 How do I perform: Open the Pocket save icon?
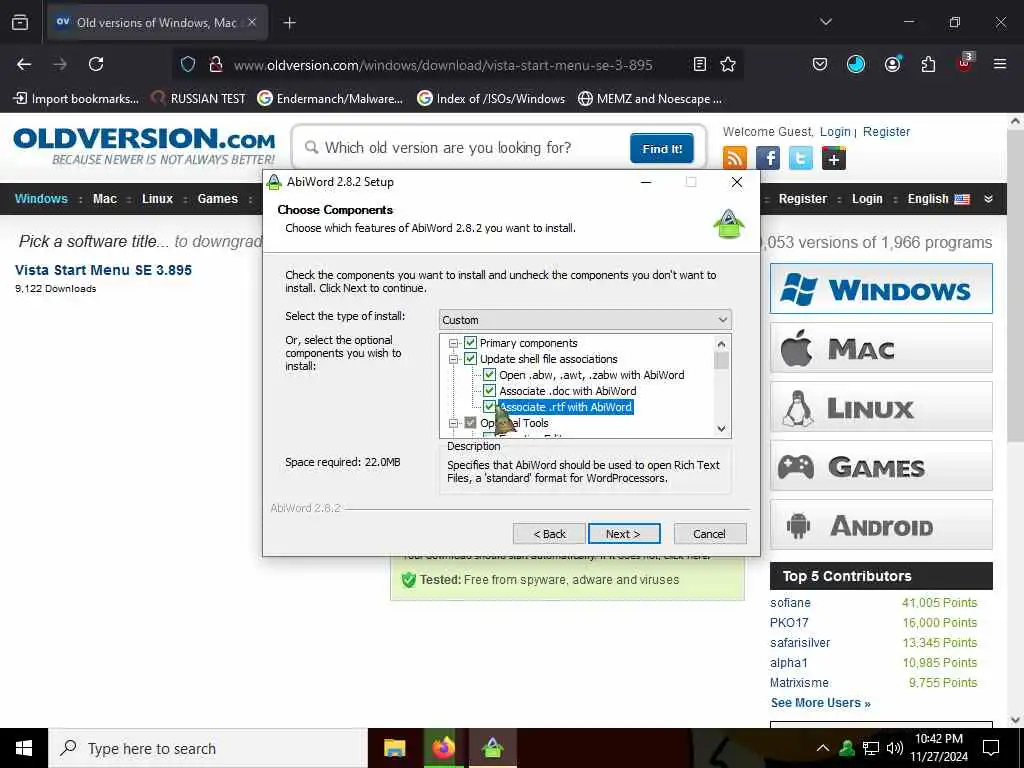pos(820,64)
